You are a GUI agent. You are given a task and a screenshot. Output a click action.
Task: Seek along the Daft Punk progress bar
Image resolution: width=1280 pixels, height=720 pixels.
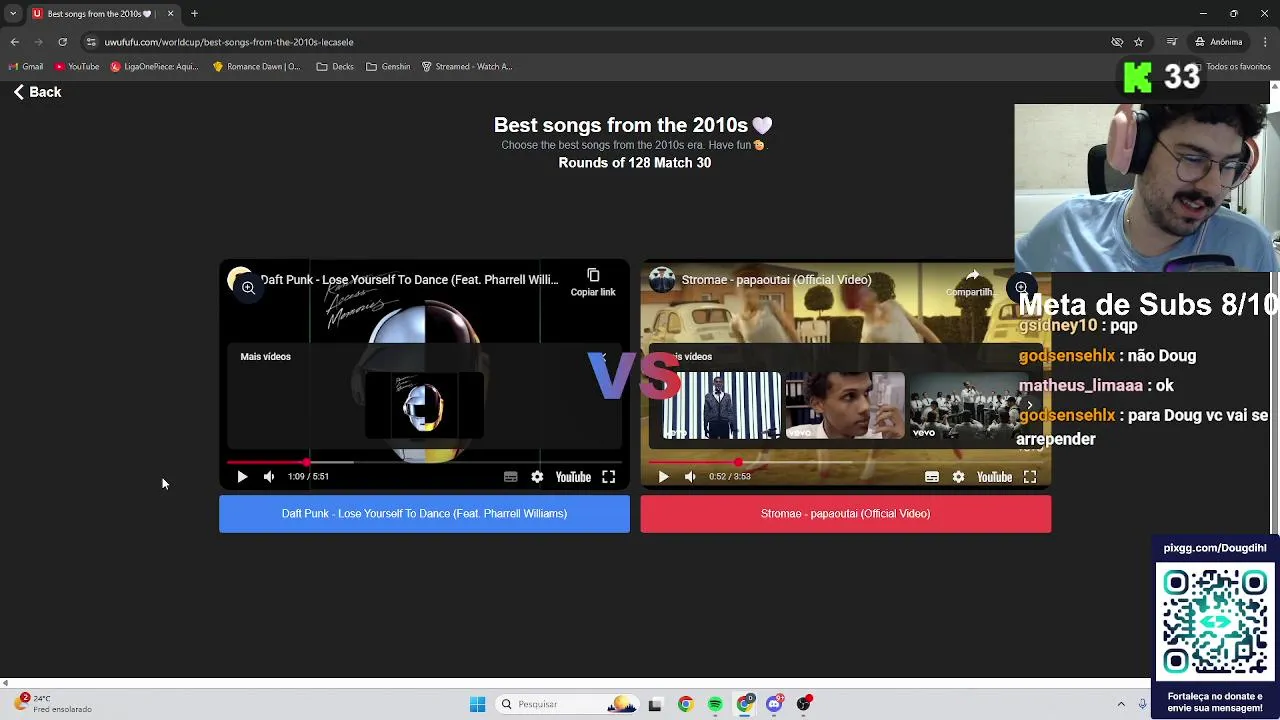pyautogui.click(x=424, y=462)
